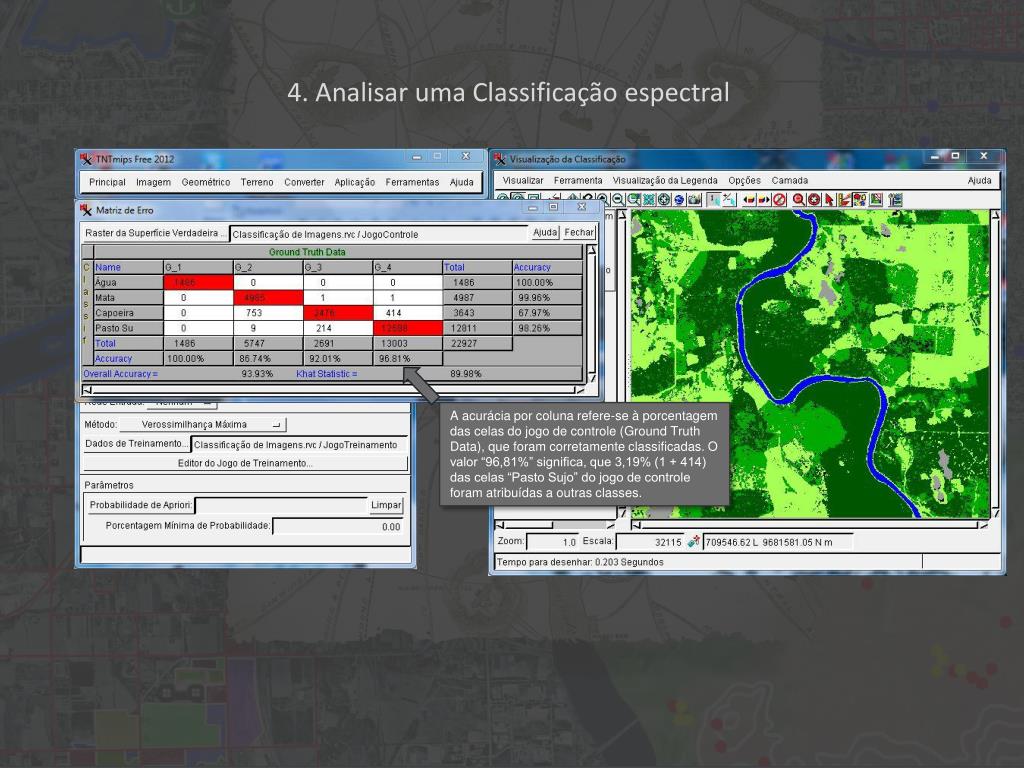Click the green full-extent arrows icon
Screen dimensions: 1024x768
click(648, 200)
